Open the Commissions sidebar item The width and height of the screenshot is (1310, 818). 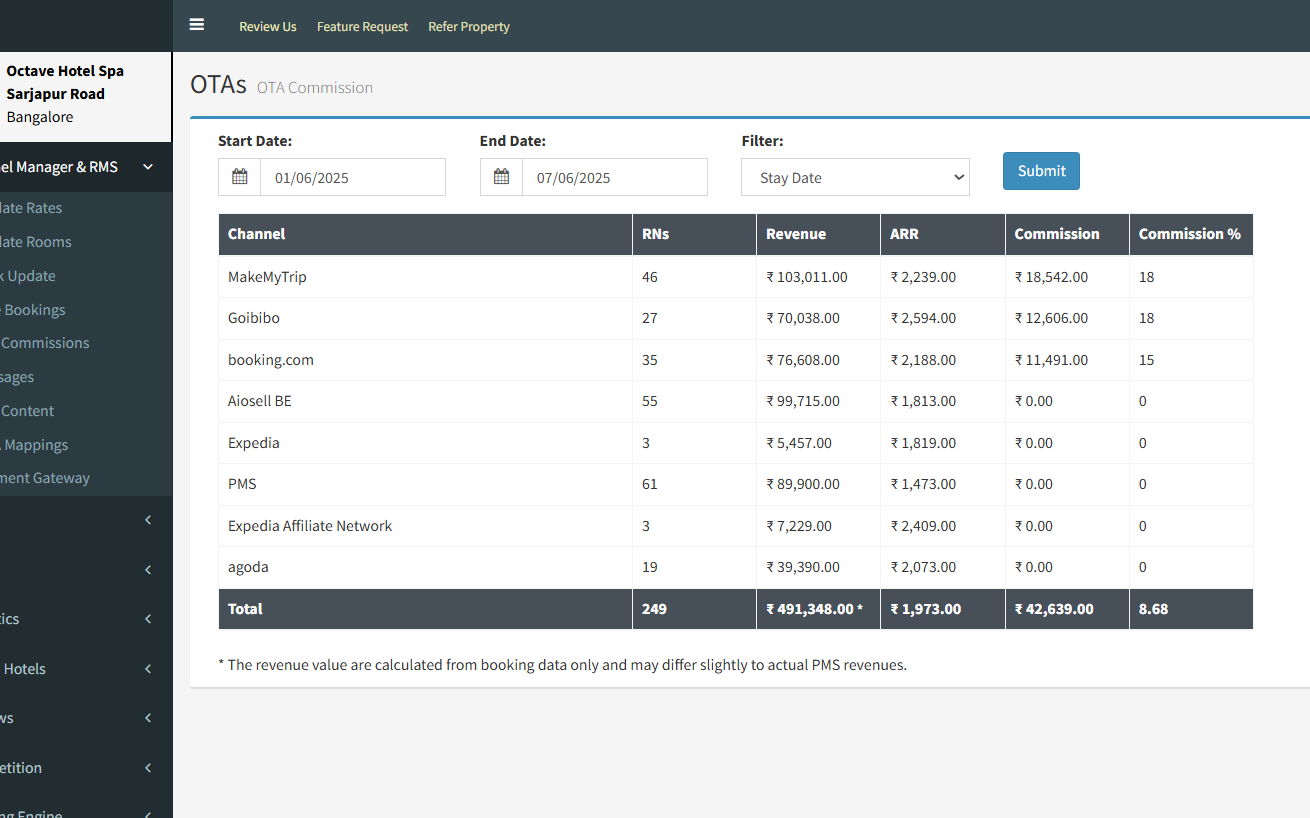click(x=46, y=343)
